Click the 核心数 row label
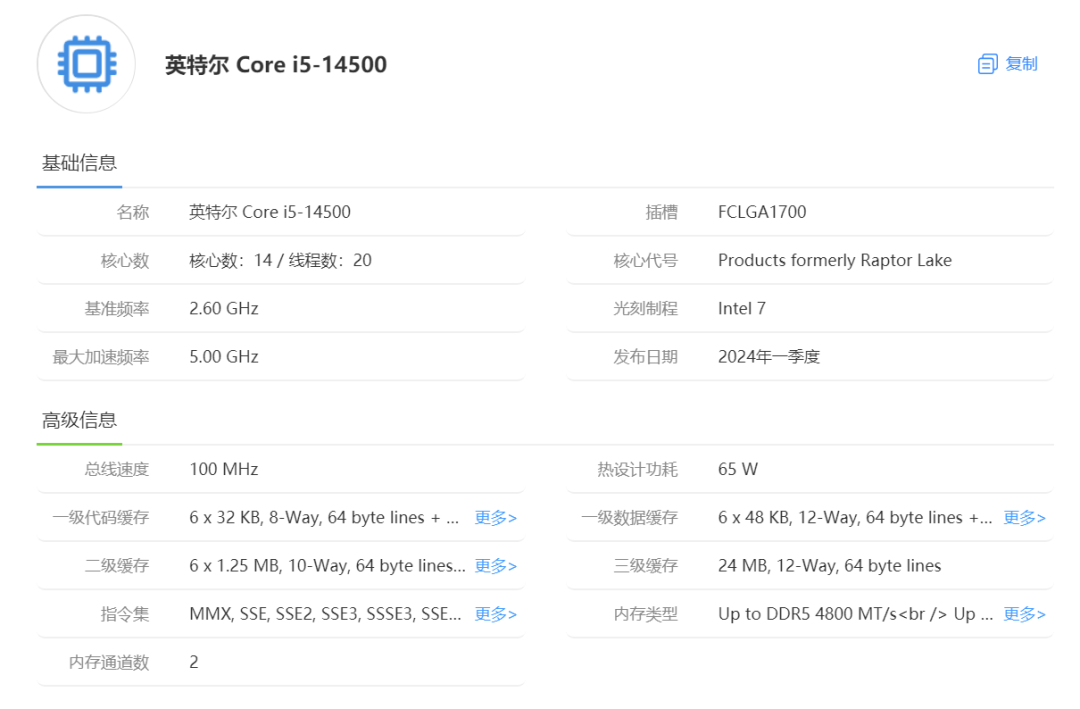1080x709 pixels. point(125,260)
